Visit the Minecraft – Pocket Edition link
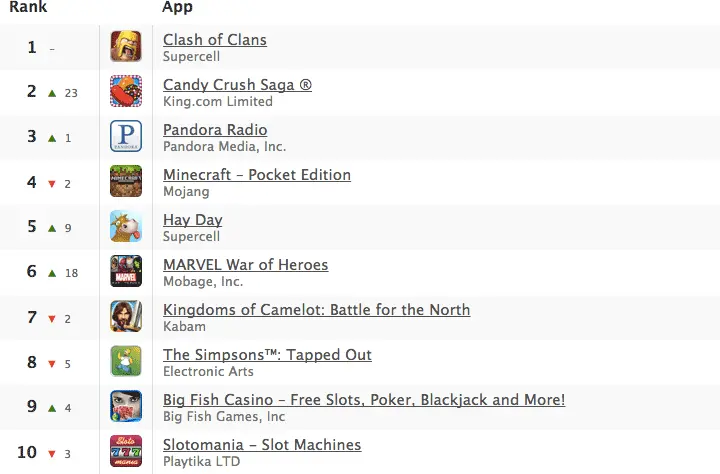The height and width of the screenshot is (474, 720). (x=257, y=175)
